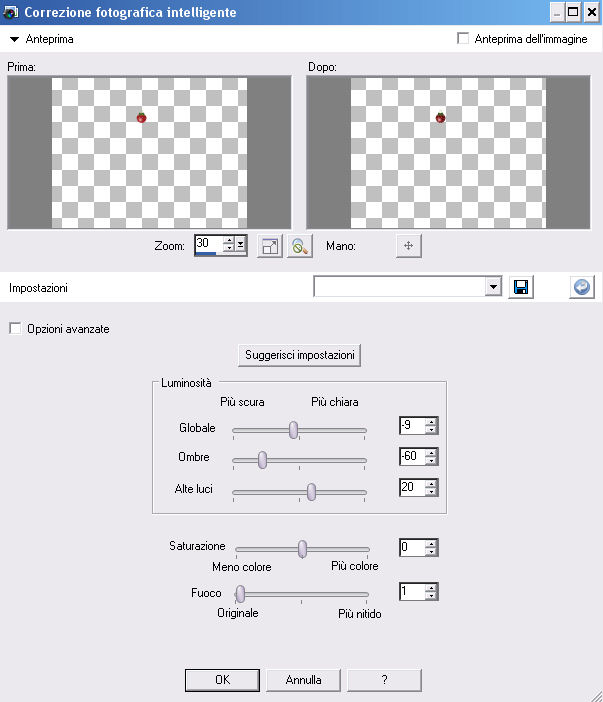The height and width of the screenshot is (702, 603).
Task: Open the Zoom slider popup arrow
Action: click(240, 245)
